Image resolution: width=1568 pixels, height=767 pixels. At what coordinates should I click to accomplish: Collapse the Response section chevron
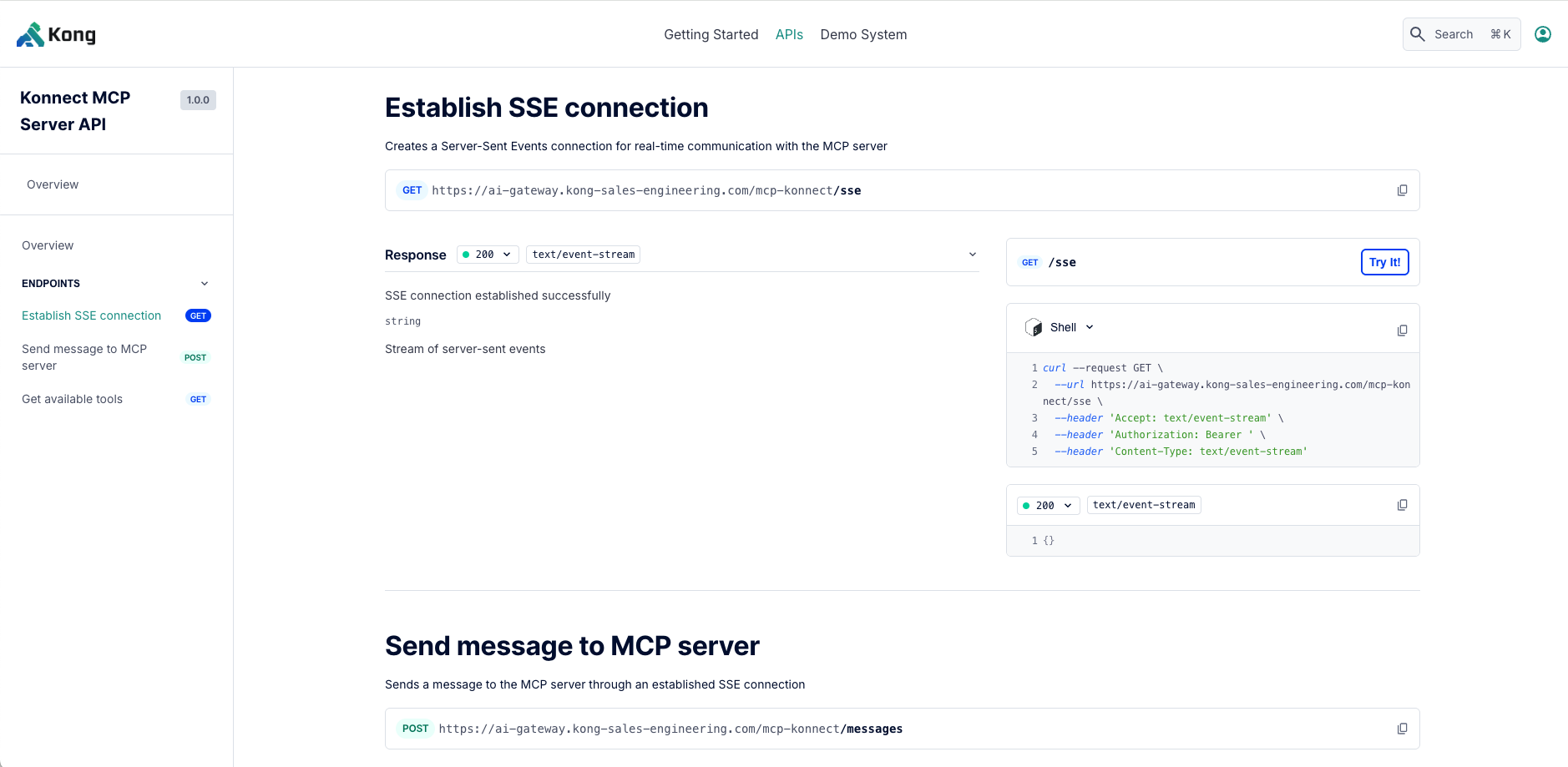point(972,255)
